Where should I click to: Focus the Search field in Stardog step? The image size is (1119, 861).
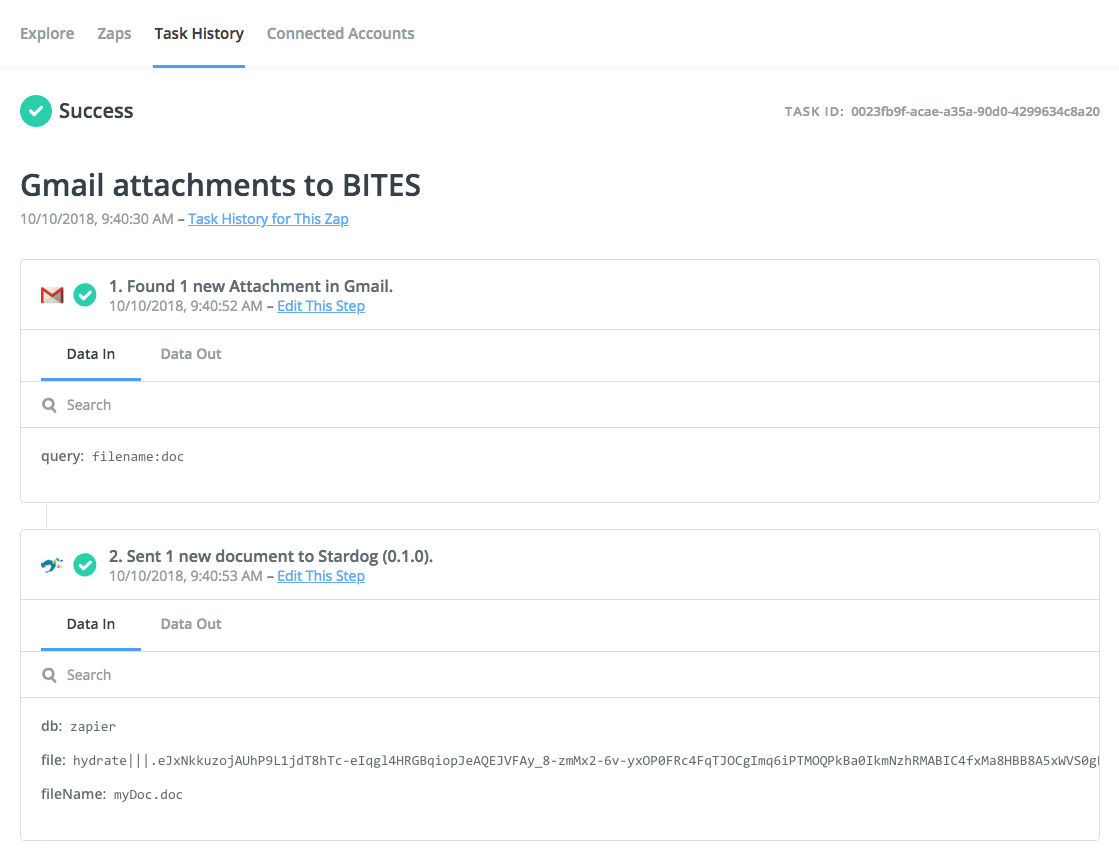[x=560, y=675]
